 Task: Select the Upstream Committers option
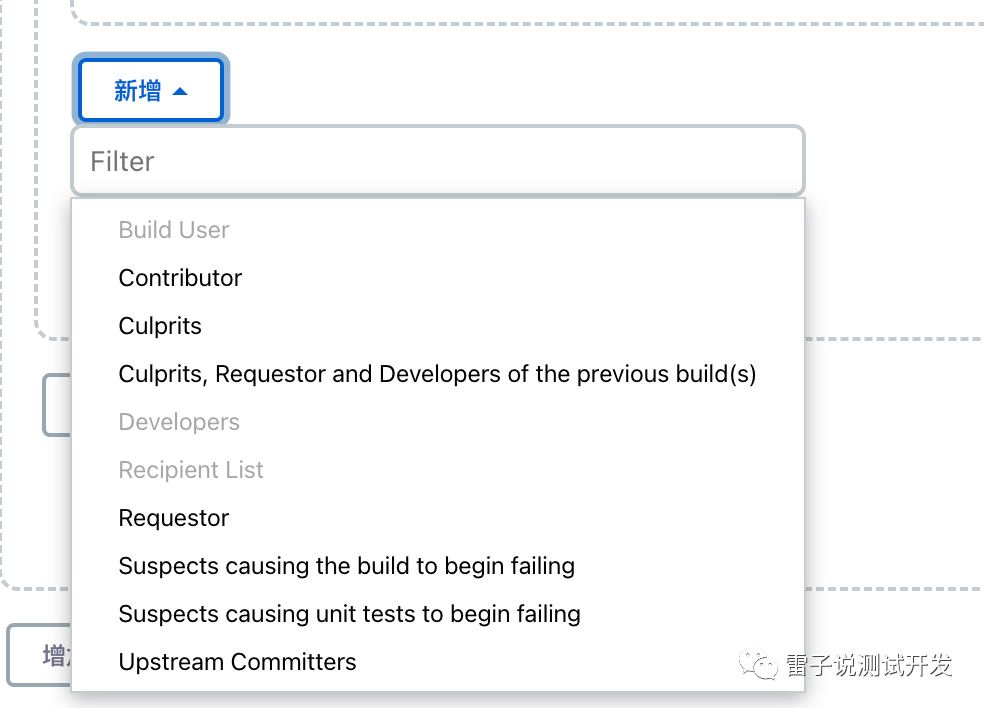point(237,662)
